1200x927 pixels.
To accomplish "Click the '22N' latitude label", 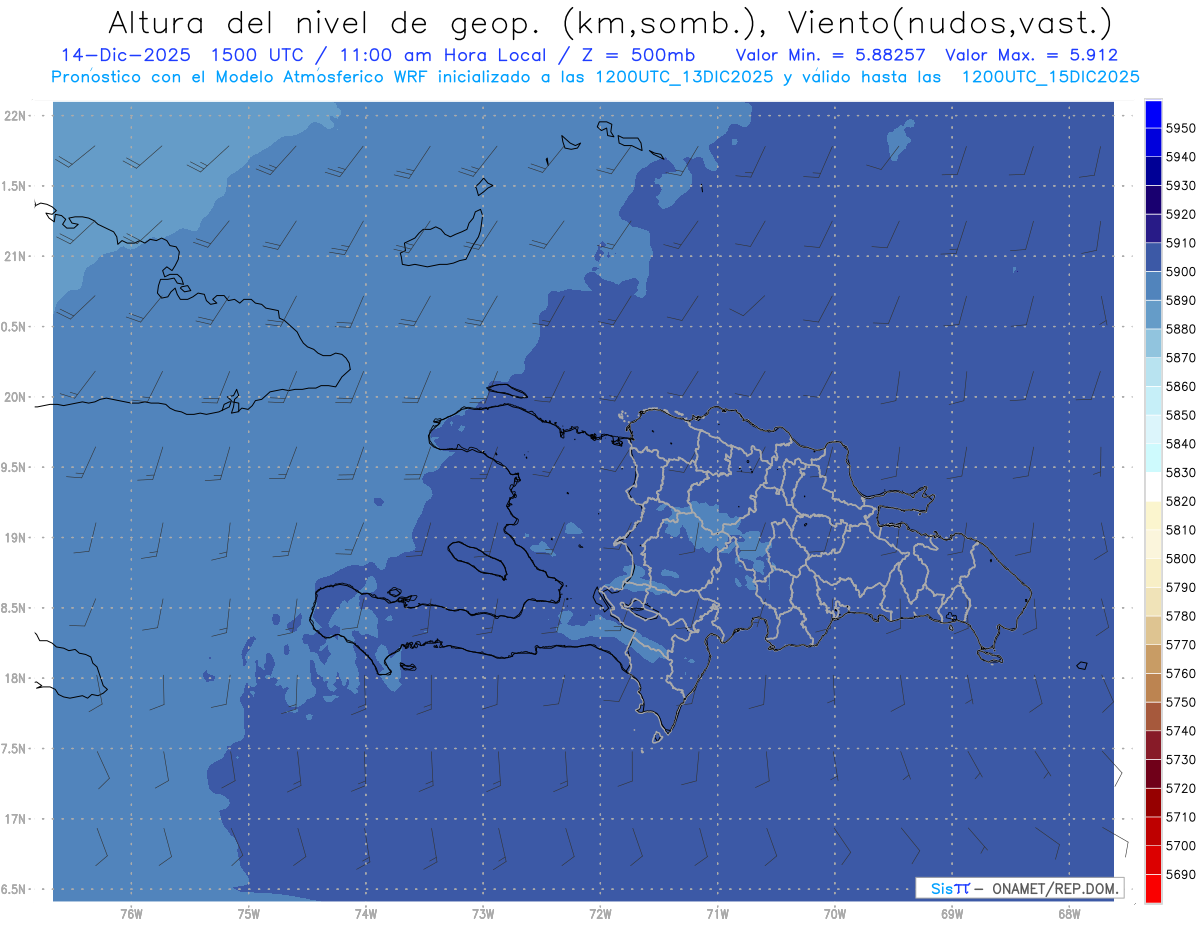I will point(15,116).
